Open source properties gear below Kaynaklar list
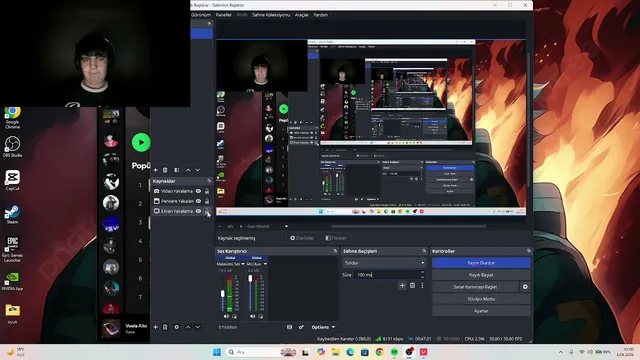This screenshot has width=640, height=360. [x=177, y=327]
